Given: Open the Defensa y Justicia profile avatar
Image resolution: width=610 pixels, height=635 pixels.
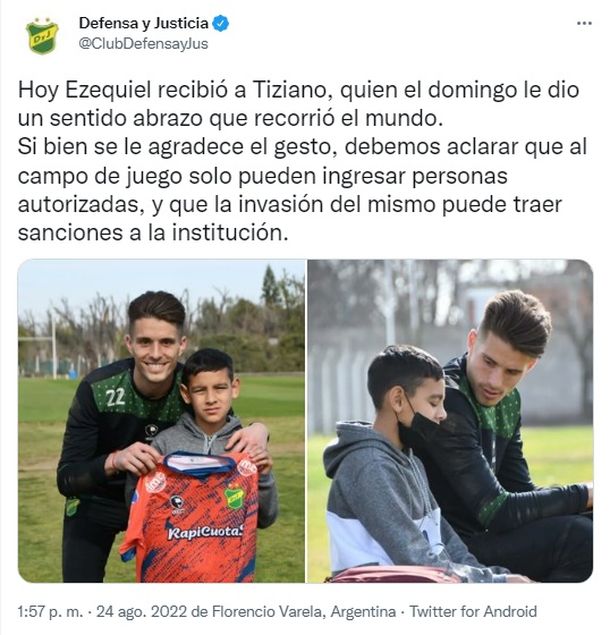Looking at the screenshot, I should pyautogui.click(x=42, y=36).
